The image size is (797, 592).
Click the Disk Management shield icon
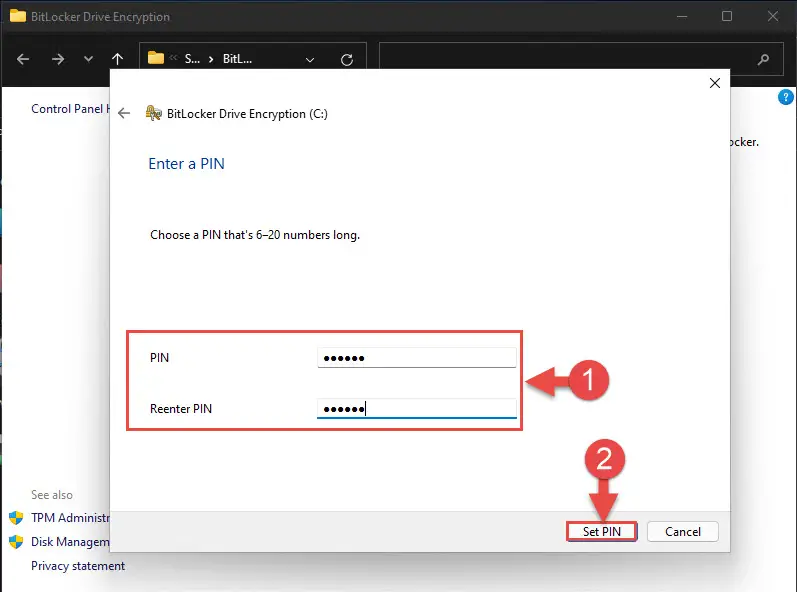16,542
